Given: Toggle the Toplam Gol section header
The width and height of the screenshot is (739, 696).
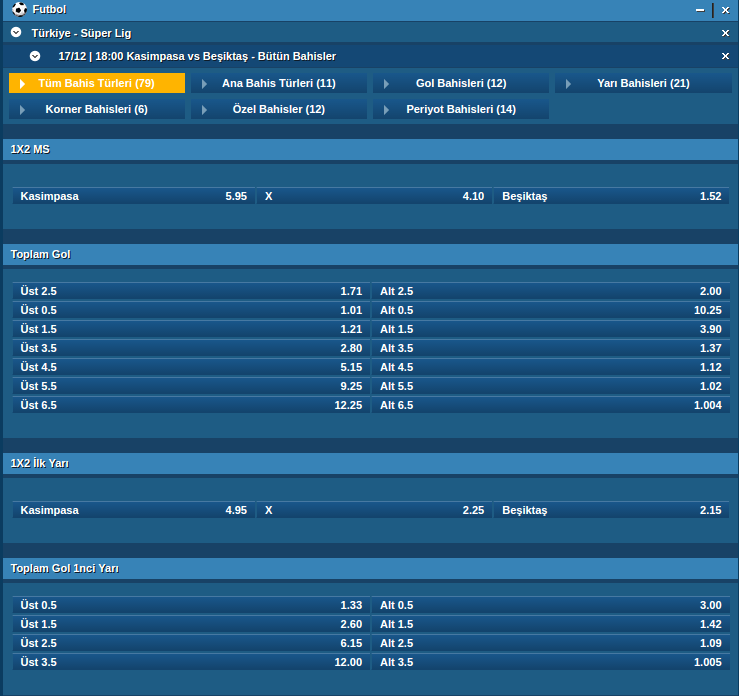Looking at the screenshot, I should (370, 254).
